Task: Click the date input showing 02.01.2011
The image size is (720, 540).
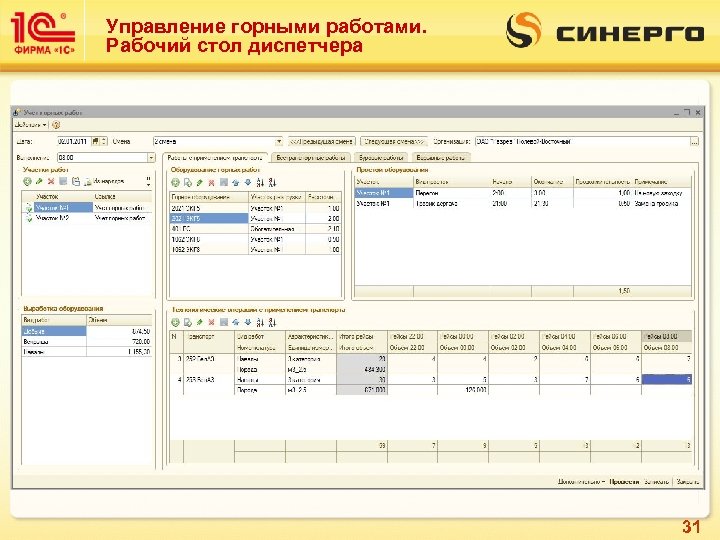Action: (x=73, y=141)
